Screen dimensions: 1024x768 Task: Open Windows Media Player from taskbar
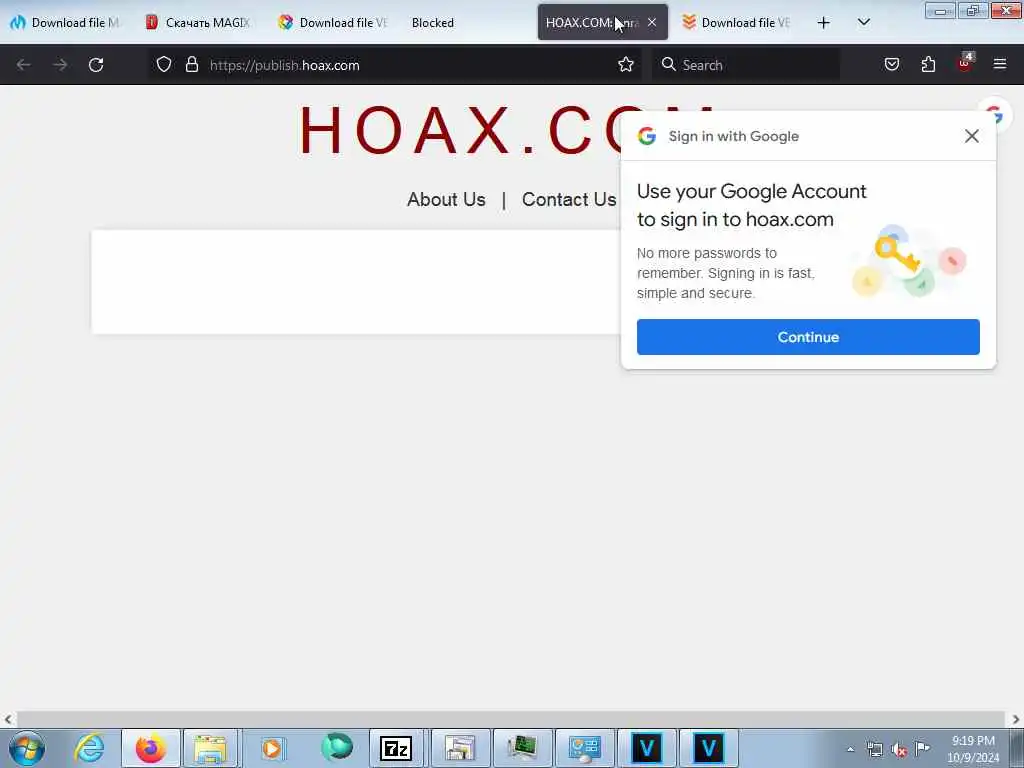(272, 748)
